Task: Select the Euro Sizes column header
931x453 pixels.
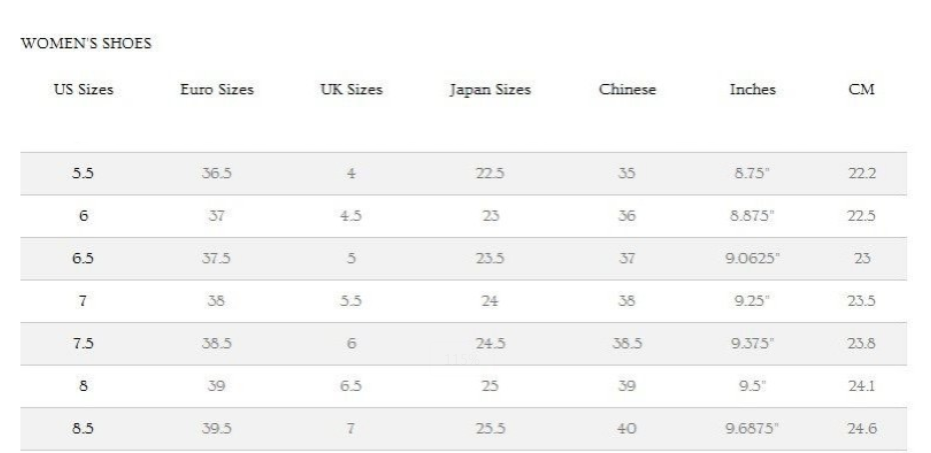Action: click(x=217, y=90)
